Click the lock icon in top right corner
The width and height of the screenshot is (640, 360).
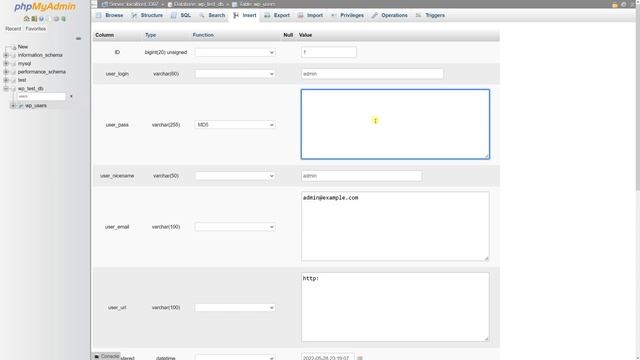615,4
